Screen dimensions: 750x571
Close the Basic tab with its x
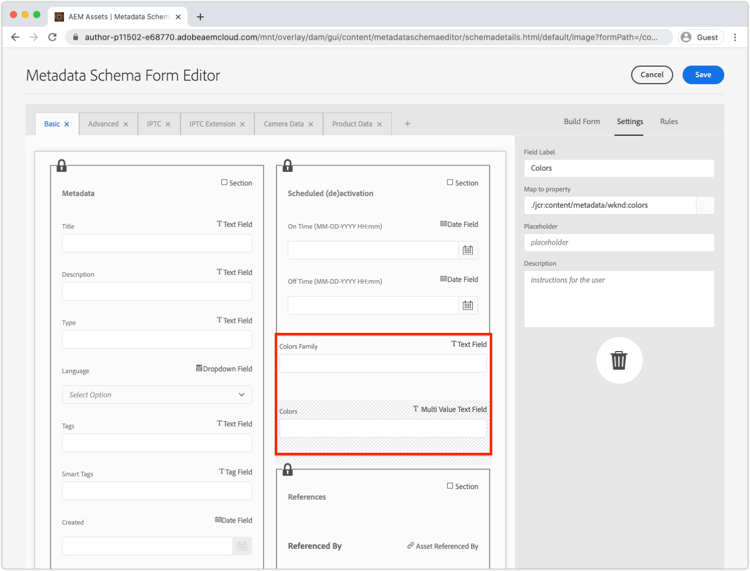tap(67, 124)
